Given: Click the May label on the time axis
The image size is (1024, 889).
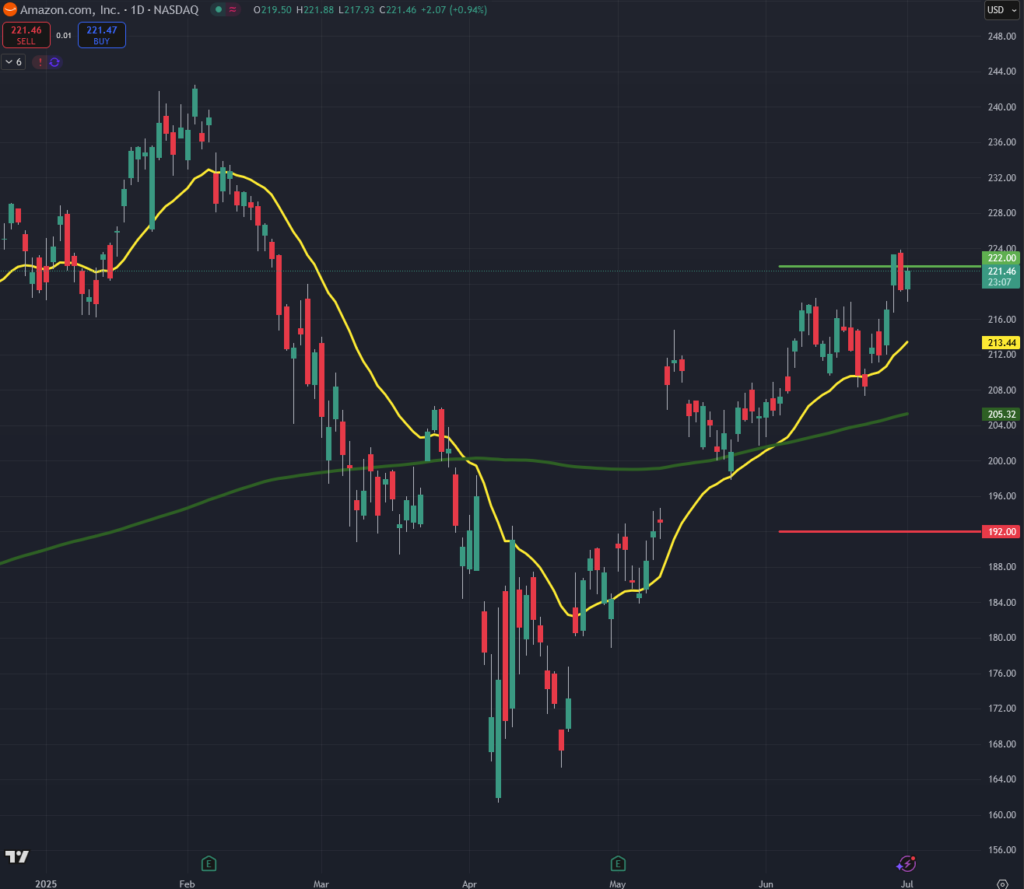Looking at the screenshot, I should point(617,884).
